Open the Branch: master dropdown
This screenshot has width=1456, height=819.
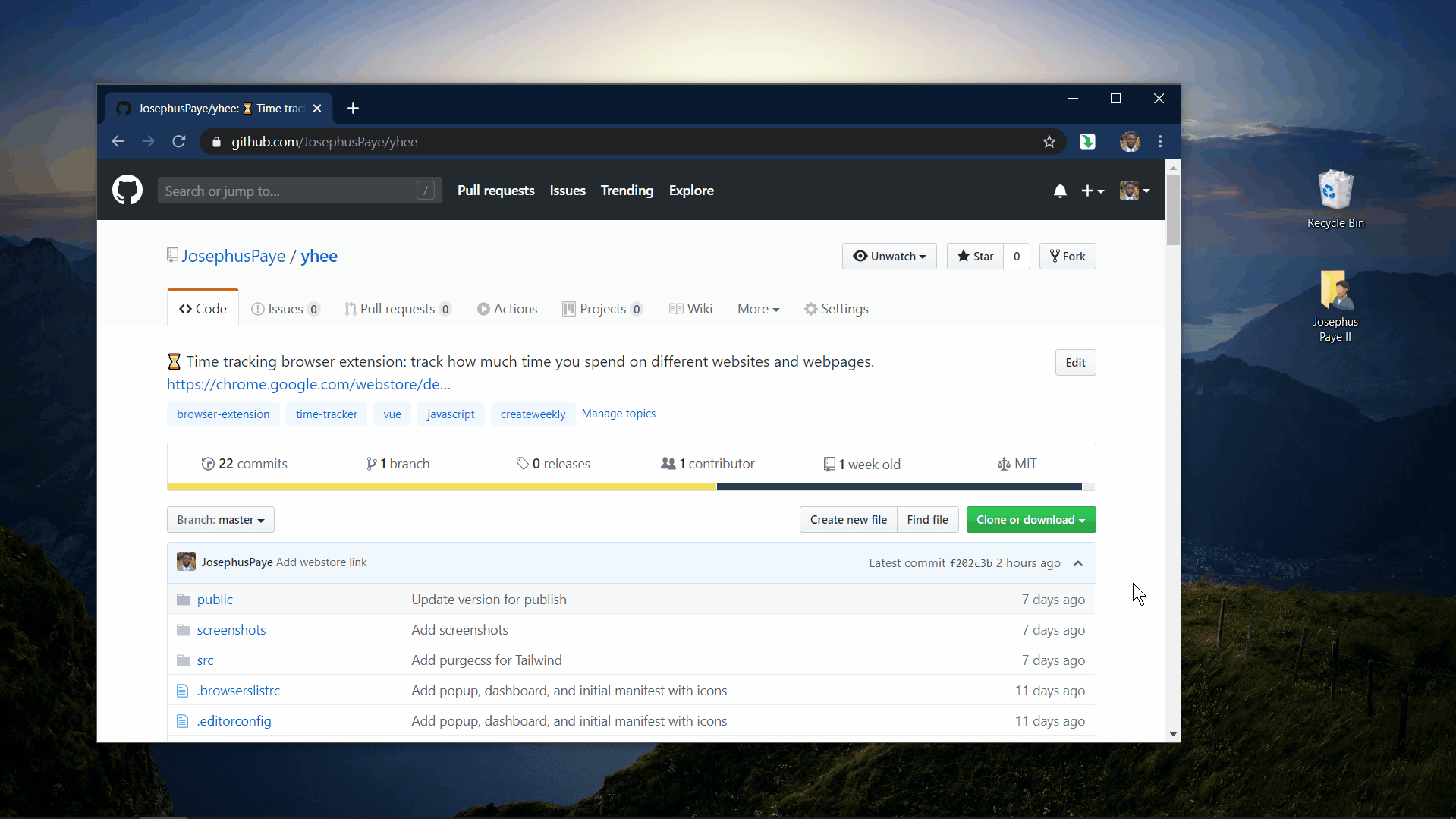(221, 520)
